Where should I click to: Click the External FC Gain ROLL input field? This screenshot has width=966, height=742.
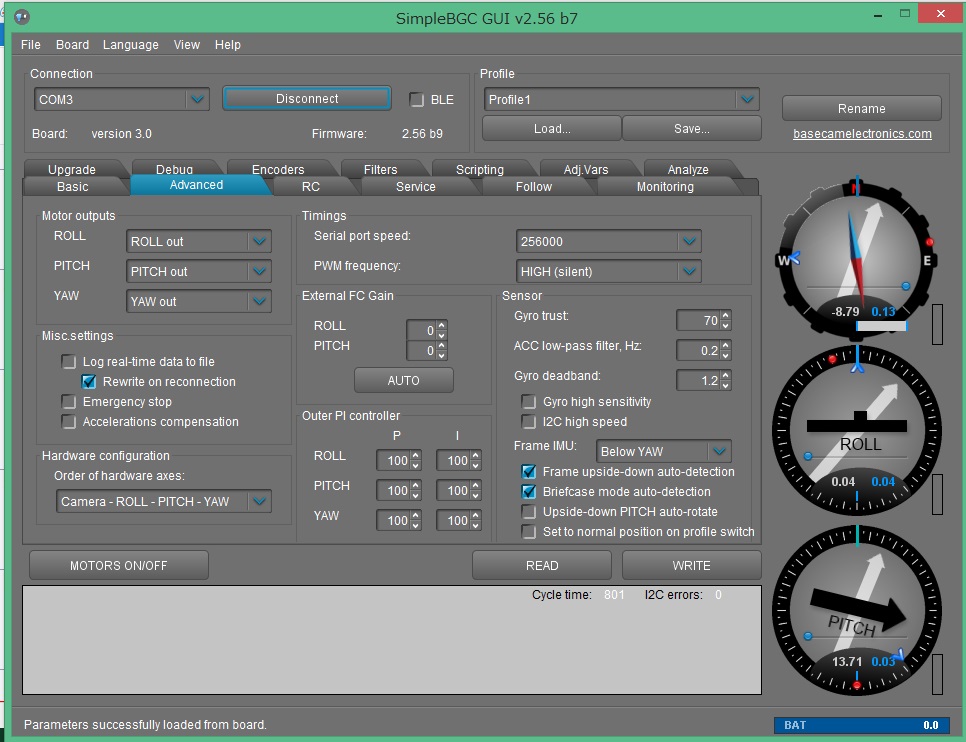coord(420,330)
